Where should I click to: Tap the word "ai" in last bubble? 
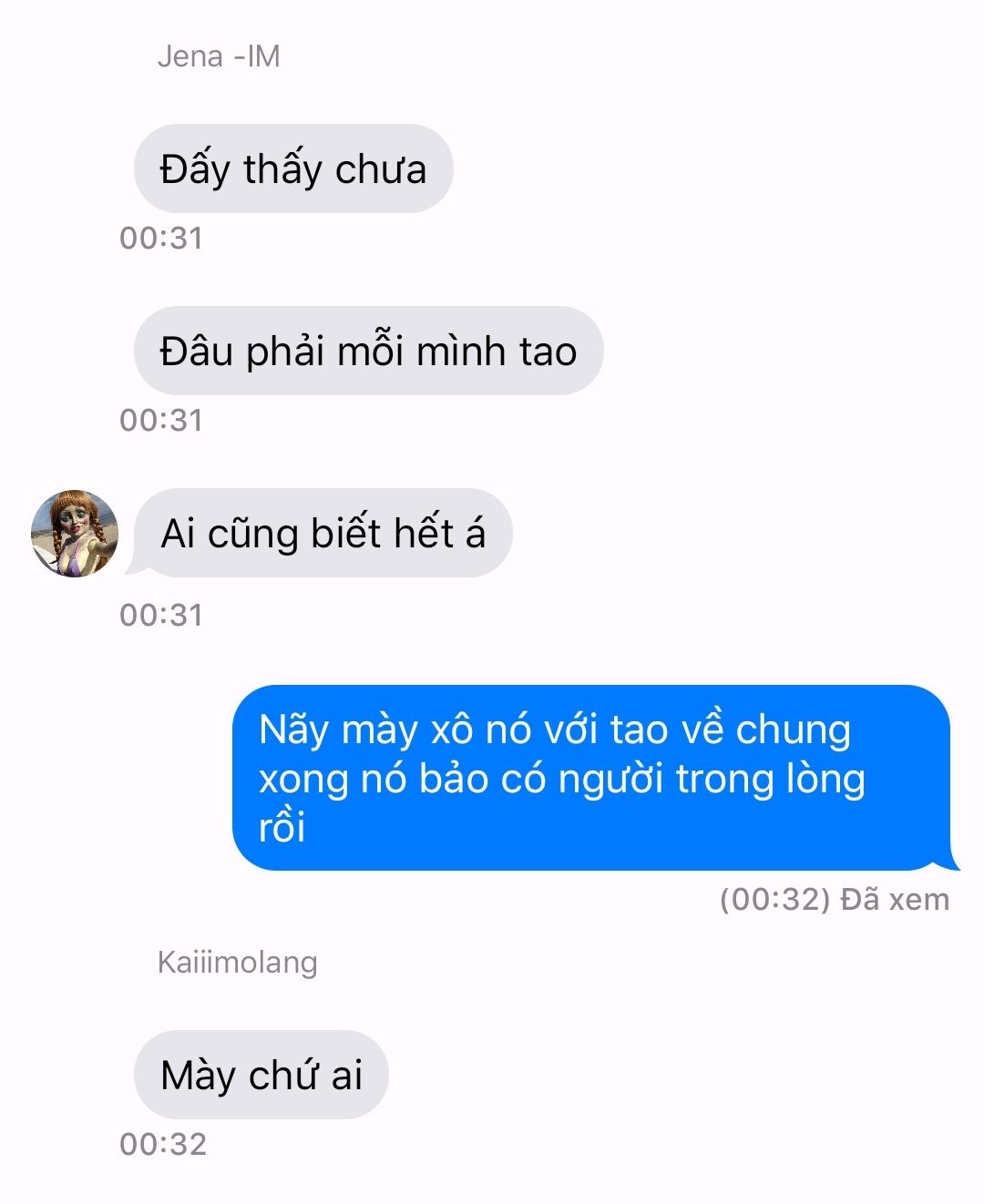[346, 1076]
